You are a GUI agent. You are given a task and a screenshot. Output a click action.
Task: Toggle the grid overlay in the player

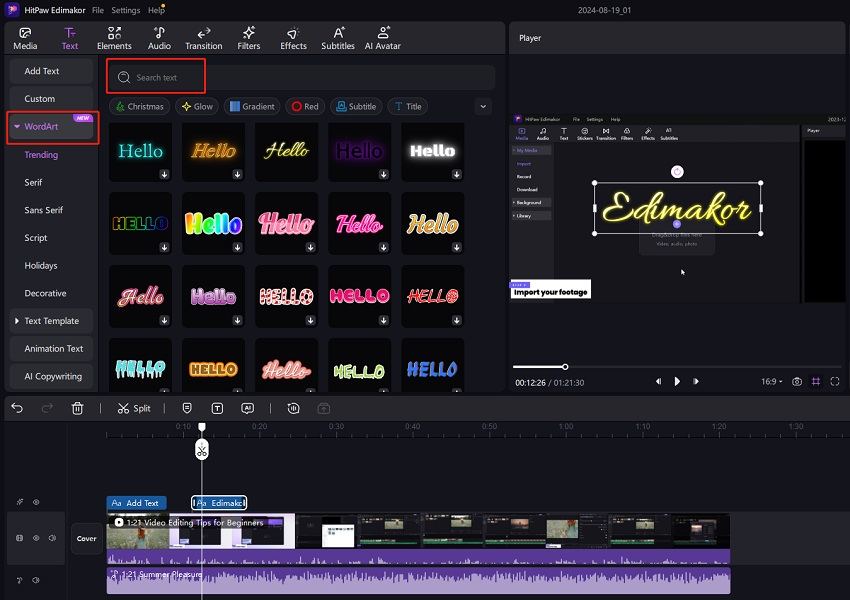[816, 382]
